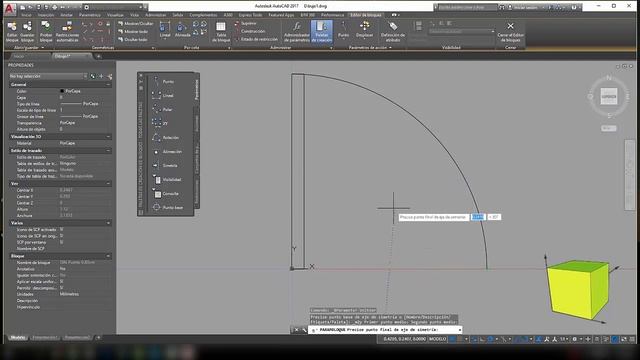Select the Alineada constraint tool

click(x=182, y=29)
